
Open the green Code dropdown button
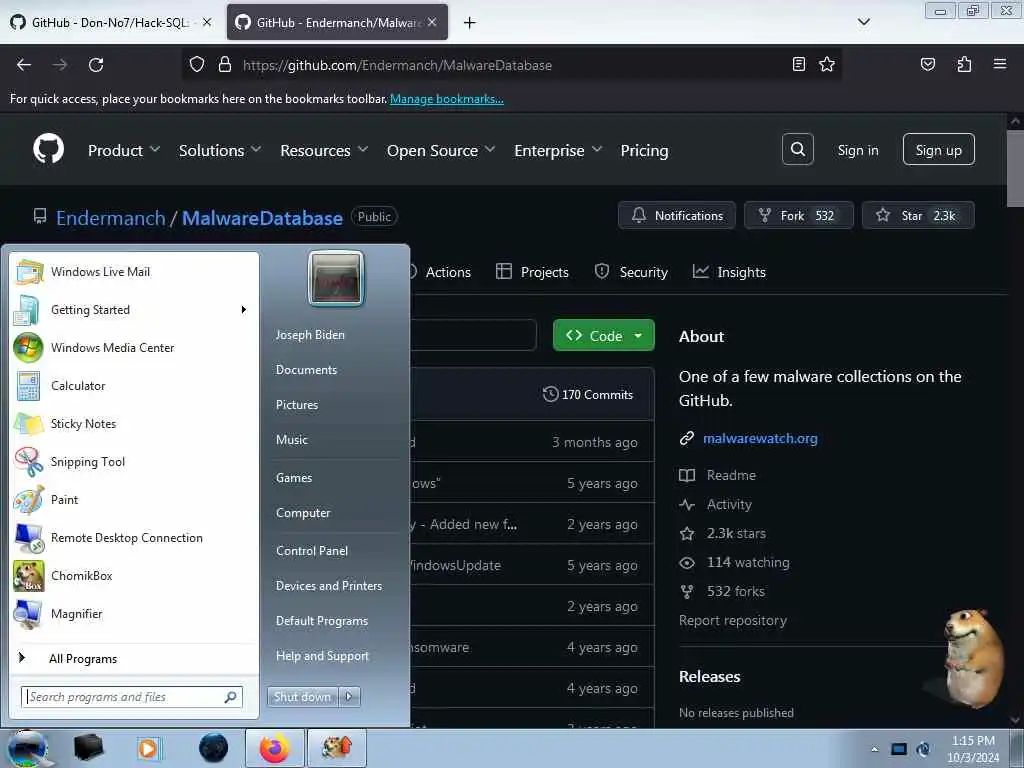click(603, 335)
